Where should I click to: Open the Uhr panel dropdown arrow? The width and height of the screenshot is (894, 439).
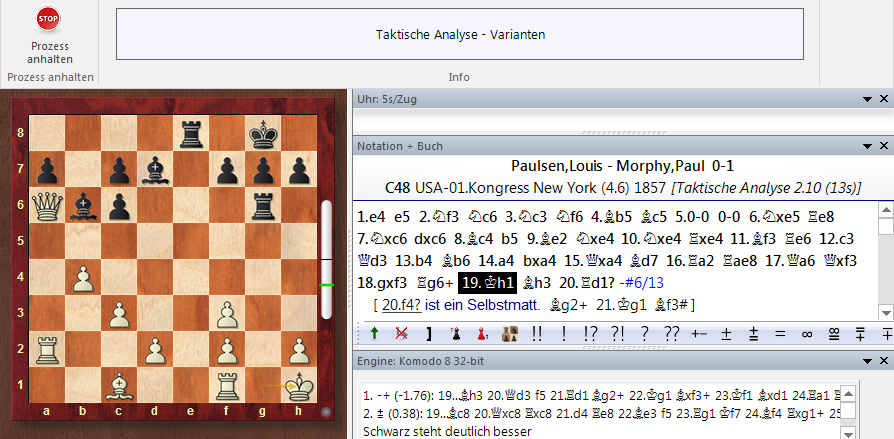coord(867,99)
